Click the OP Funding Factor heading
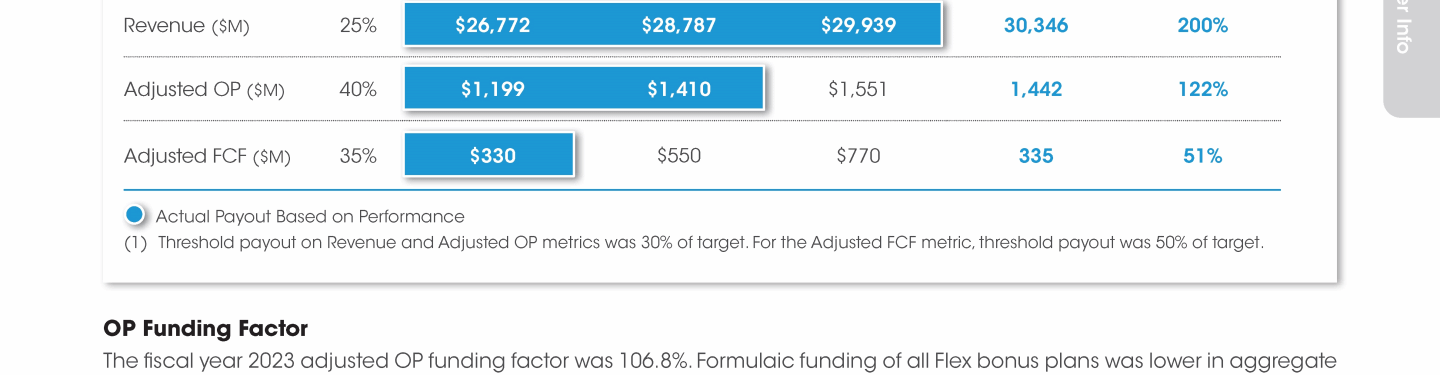Screen dimensions: 1440x375 tap(205, 328)
